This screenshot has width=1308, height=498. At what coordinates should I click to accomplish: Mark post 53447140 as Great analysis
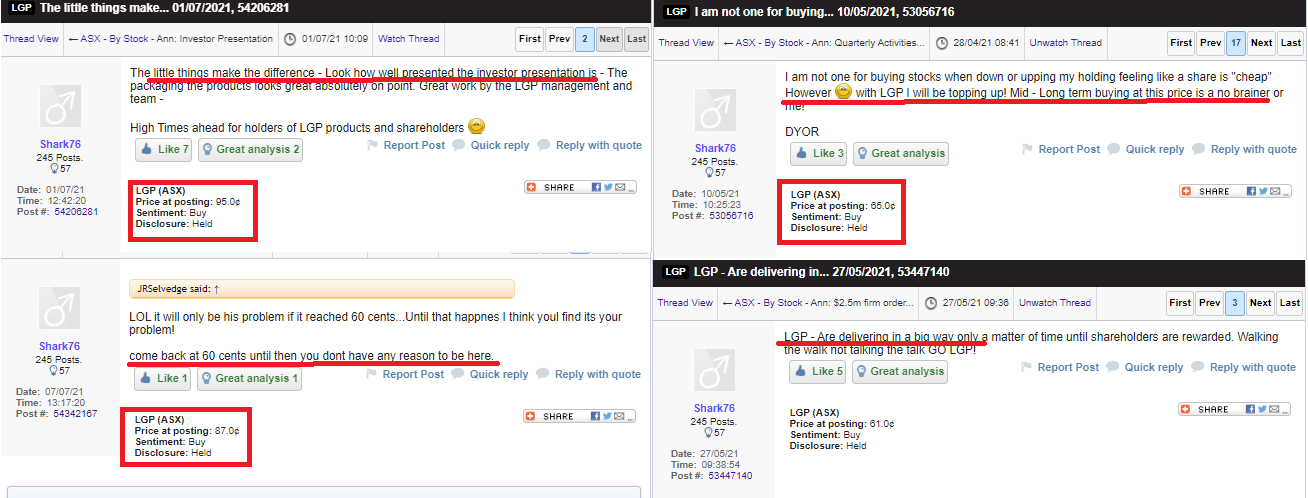click(899, 371)
